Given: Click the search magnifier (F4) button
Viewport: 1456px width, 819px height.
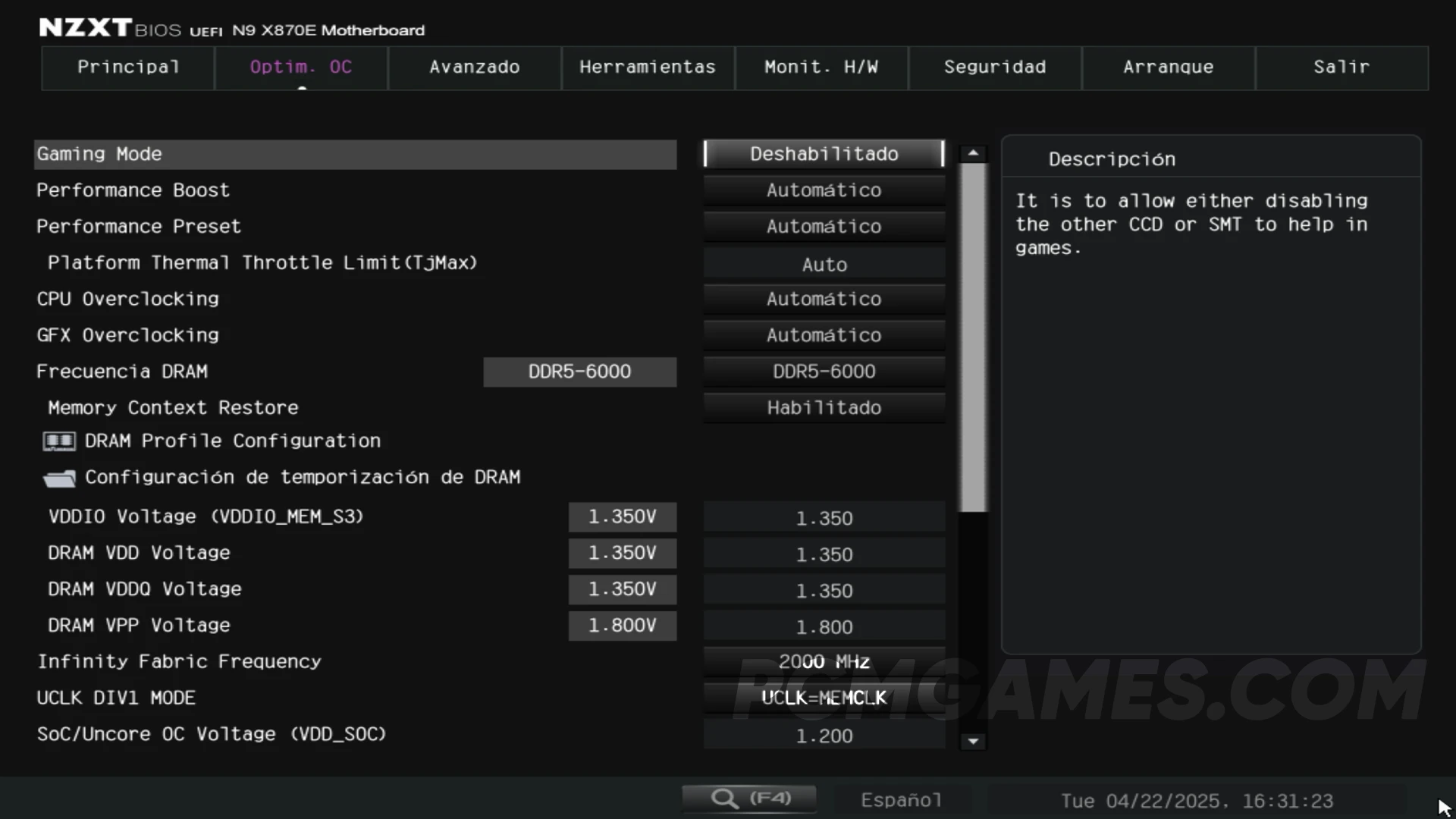Looking at the screenshot, I should pos(749,799).
